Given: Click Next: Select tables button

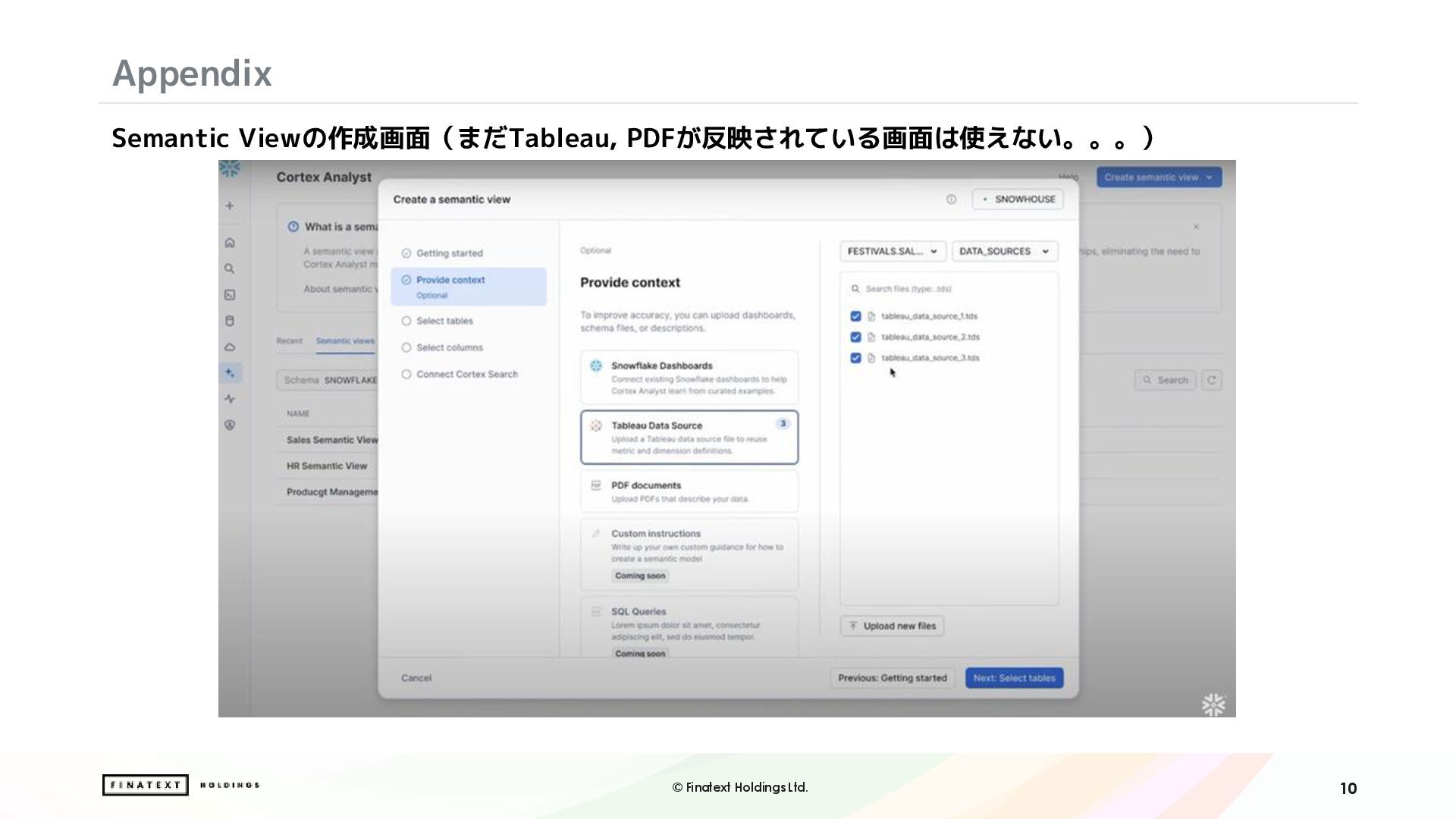Looking at the screenshot, I should [1014, 678].
